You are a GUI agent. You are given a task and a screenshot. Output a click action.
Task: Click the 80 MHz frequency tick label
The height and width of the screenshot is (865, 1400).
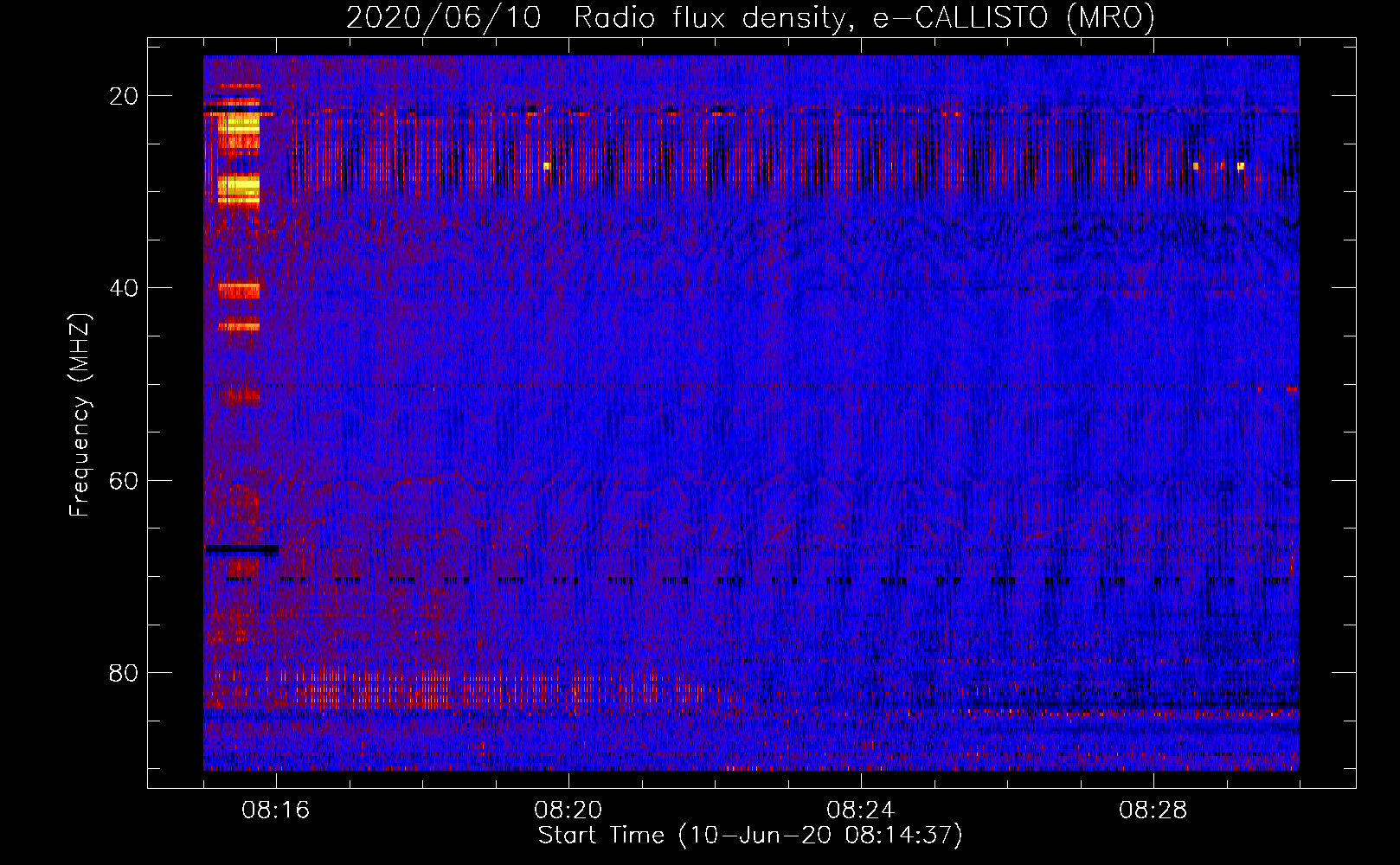(124, 672)
